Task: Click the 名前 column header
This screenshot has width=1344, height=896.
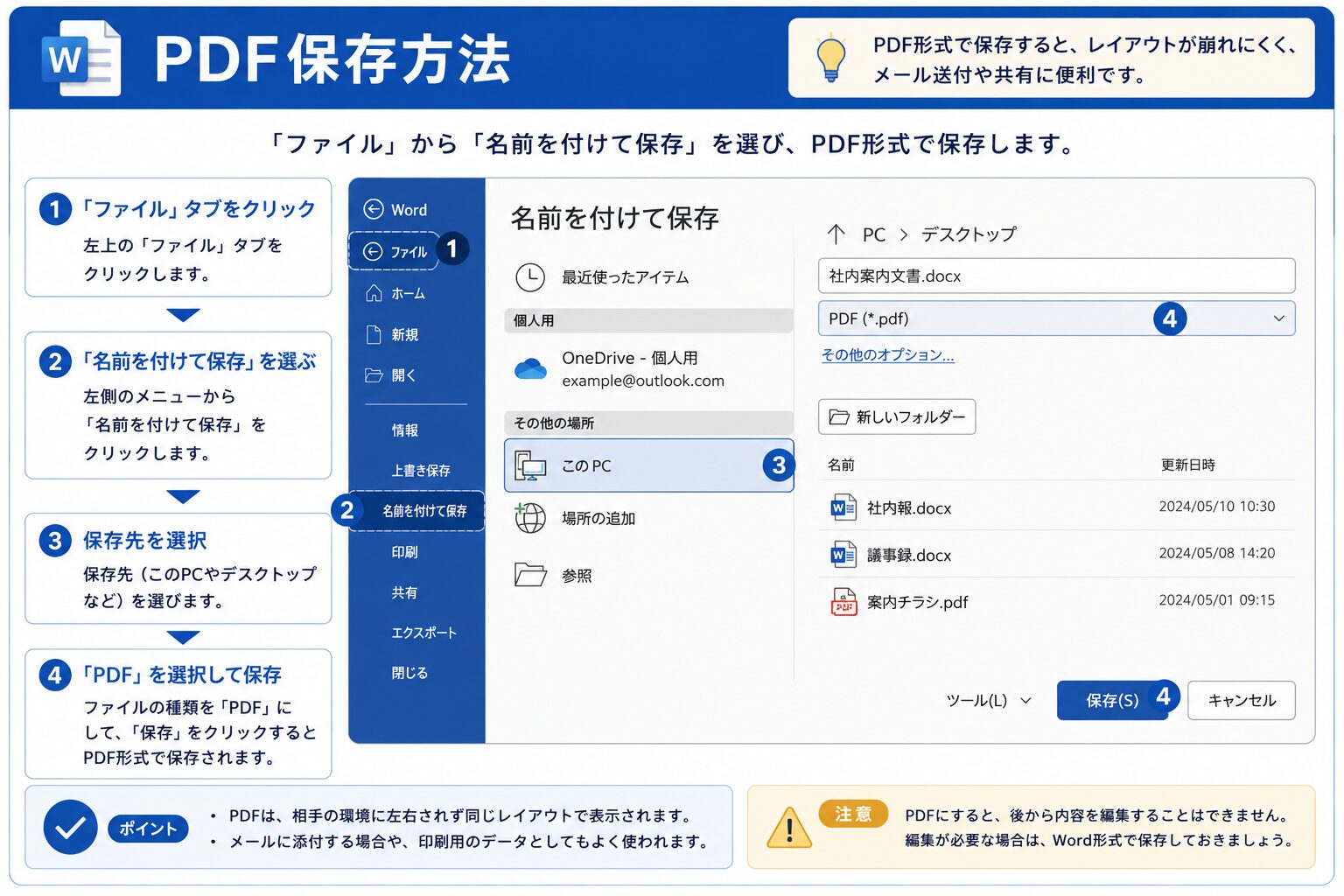Action: [x=841, y=465]
